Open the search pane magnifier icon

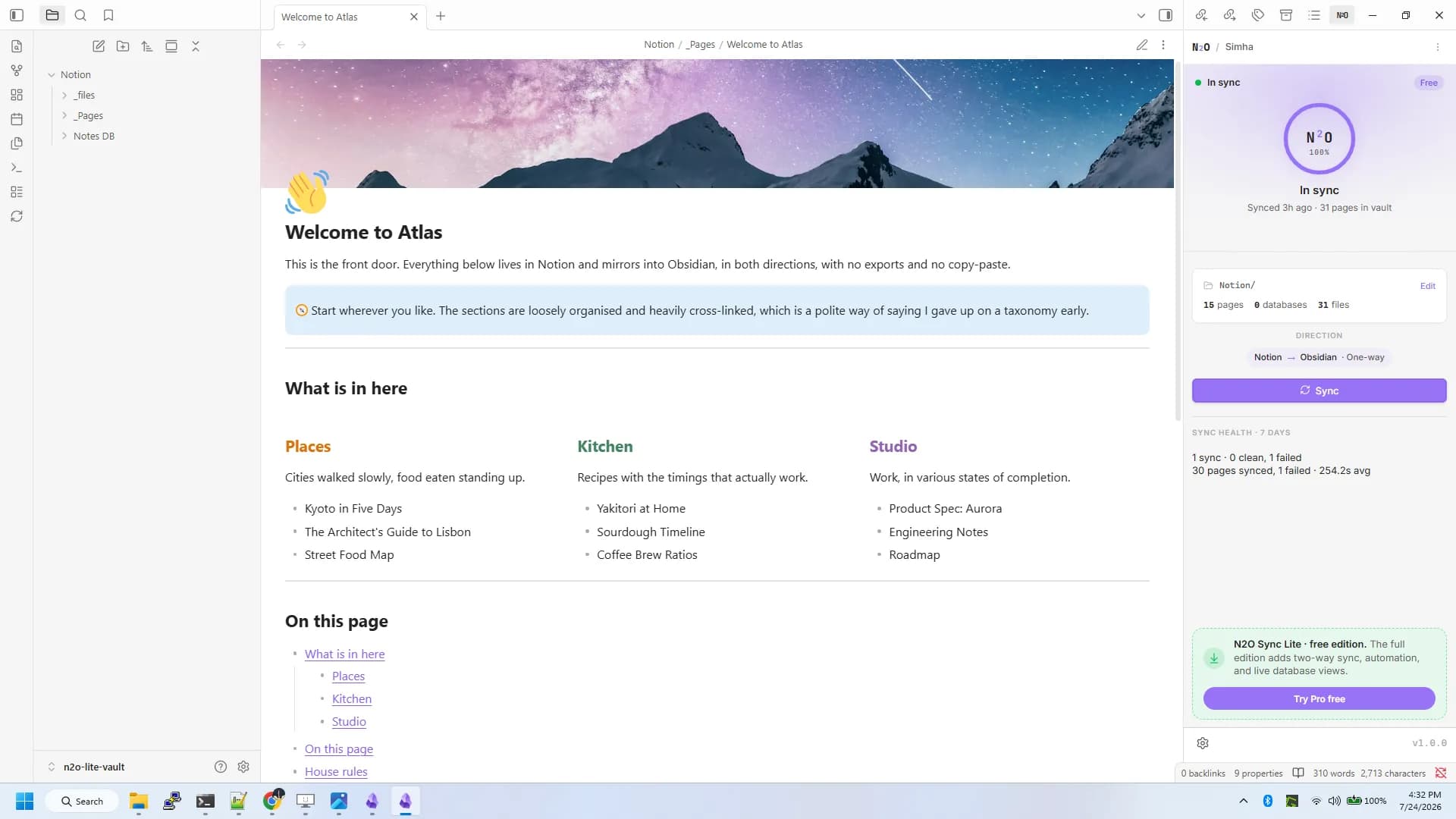tap(80, 15)
